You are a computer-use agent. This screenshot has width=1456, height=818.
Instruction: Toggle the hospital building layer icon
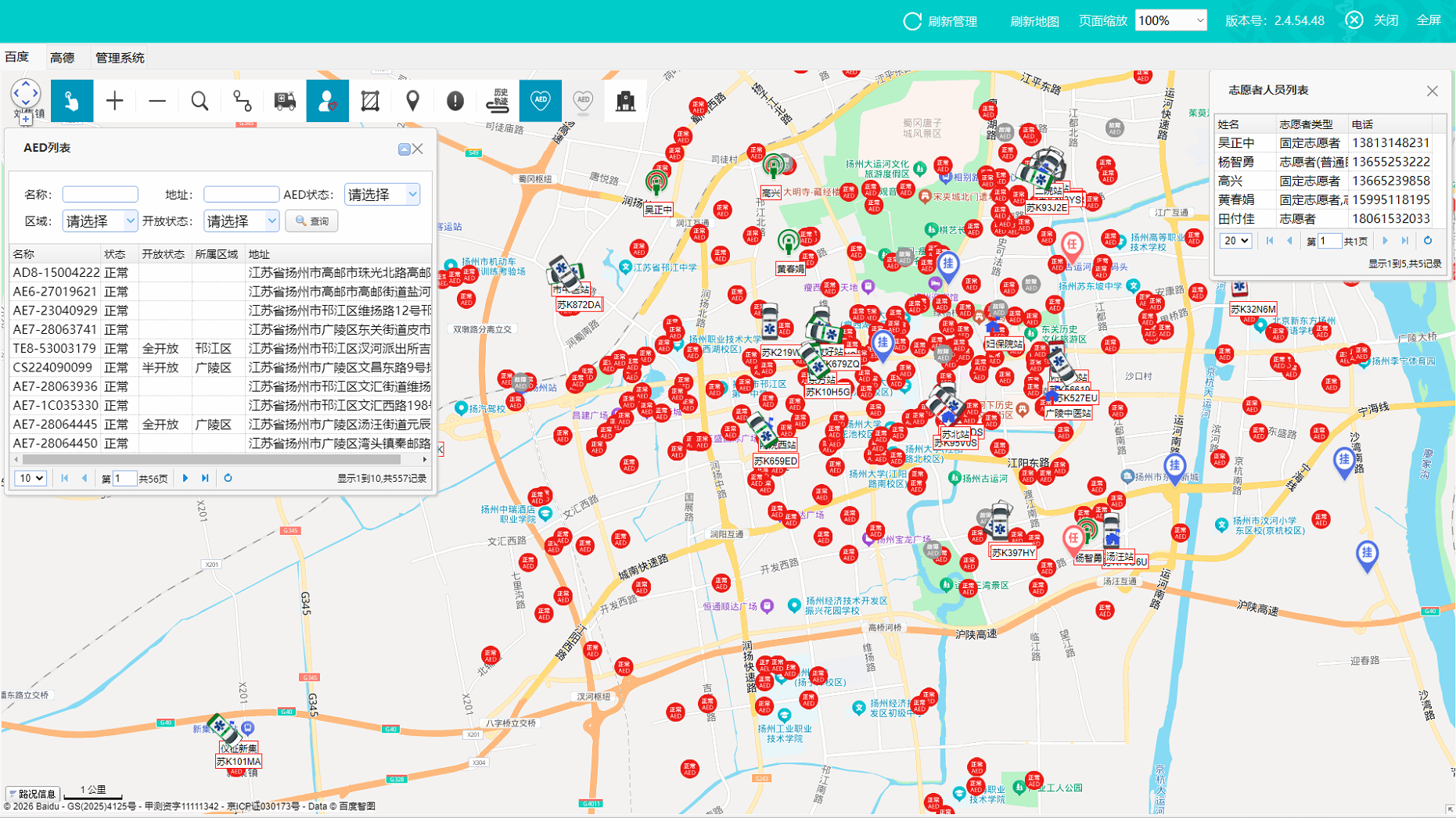[625, 101]
